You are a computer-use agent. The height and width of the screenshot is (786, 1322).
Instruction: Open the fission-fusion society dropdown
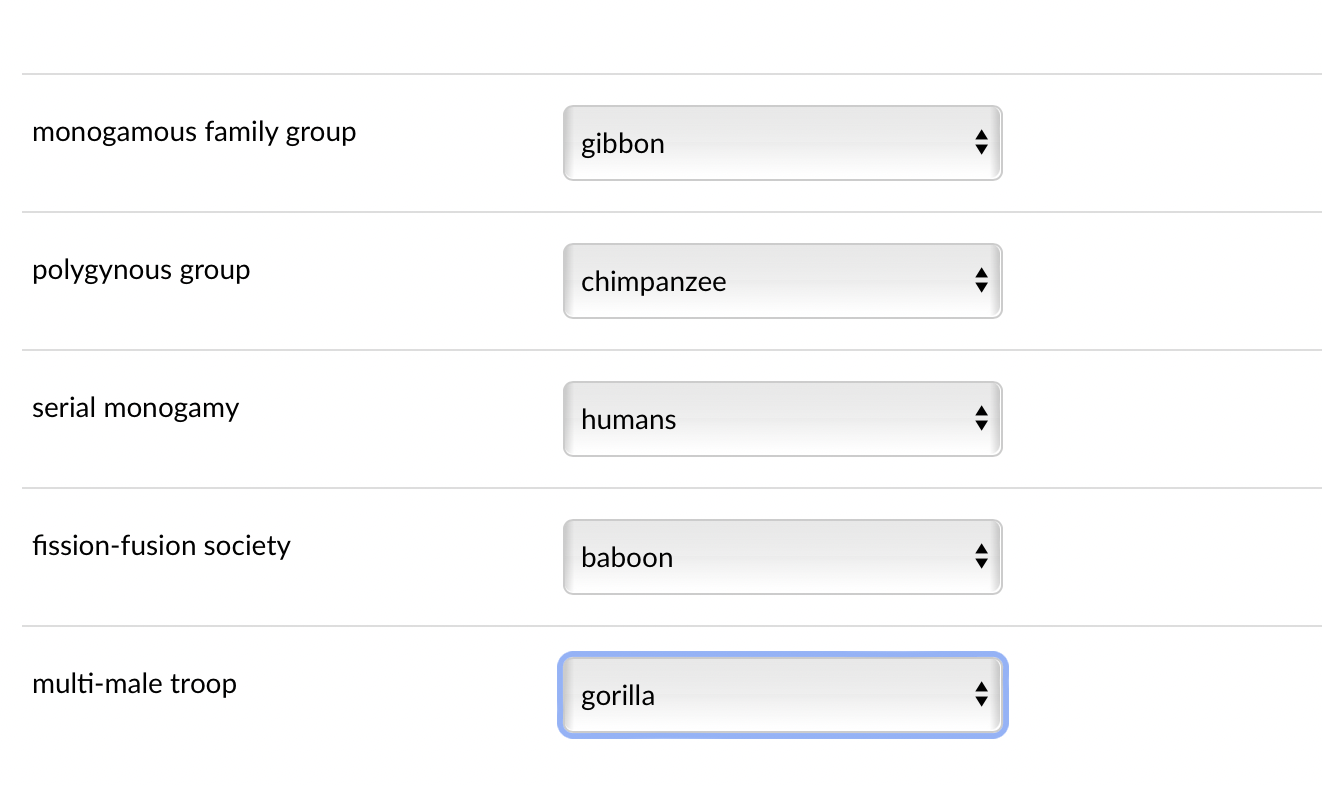(782, 557)
